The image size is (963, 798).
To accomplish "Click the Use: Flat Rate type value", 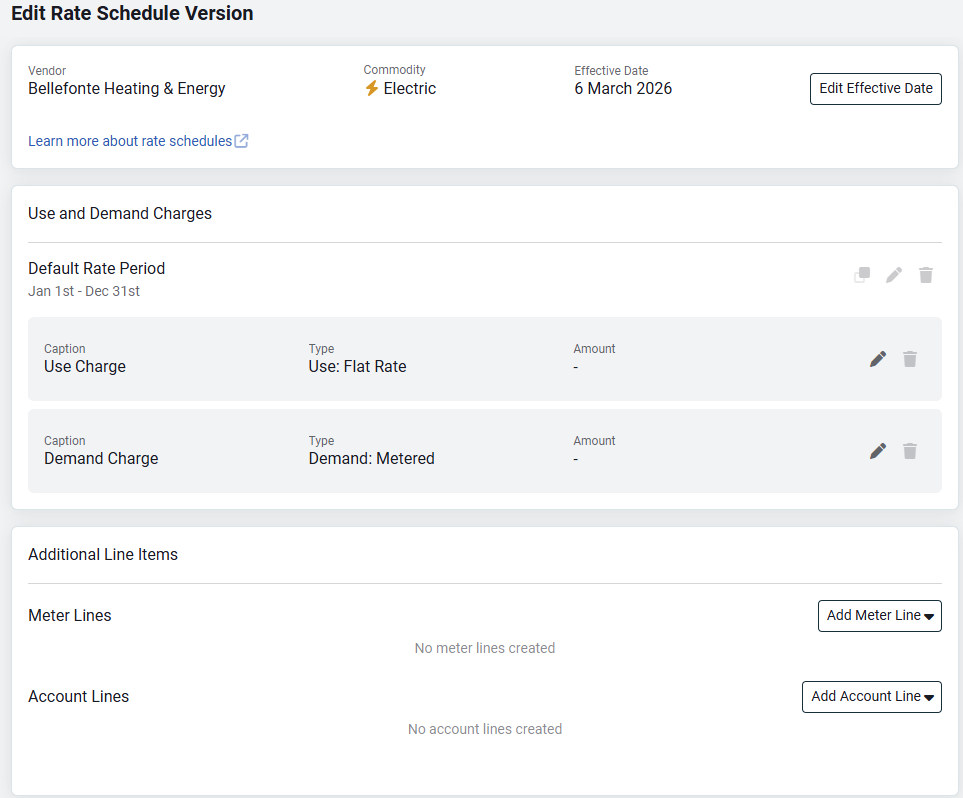I will [x=357, y=367].
